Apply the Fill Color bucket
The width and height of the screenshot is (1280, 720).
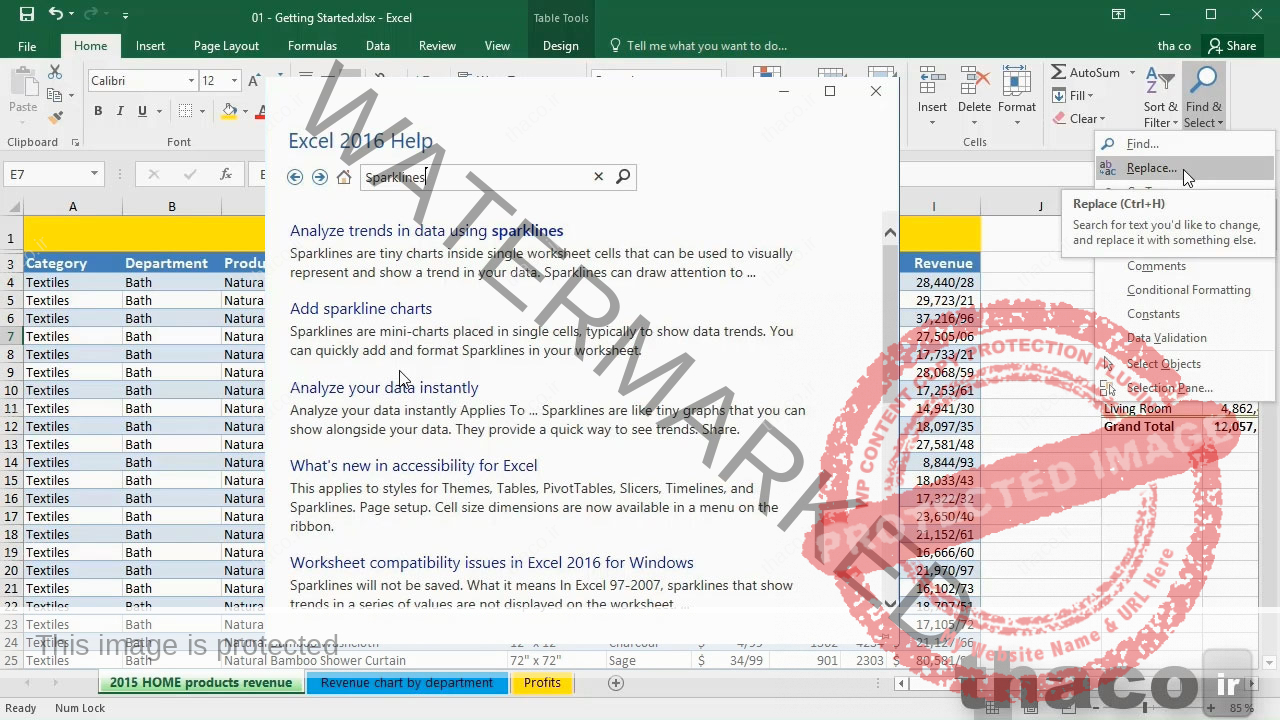[x=230, y=111]
